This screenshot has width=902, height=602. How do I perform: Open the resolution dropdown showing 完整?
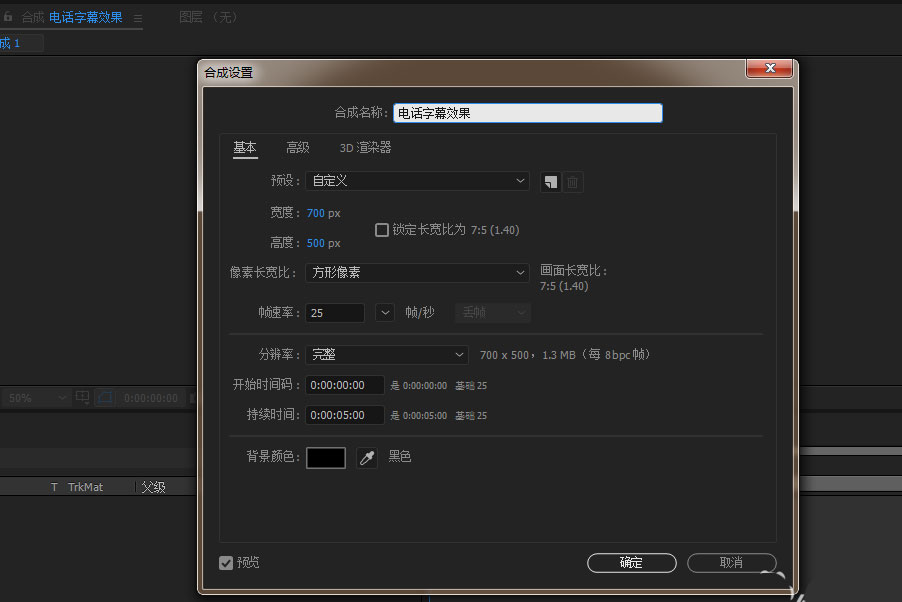point(387,354)
